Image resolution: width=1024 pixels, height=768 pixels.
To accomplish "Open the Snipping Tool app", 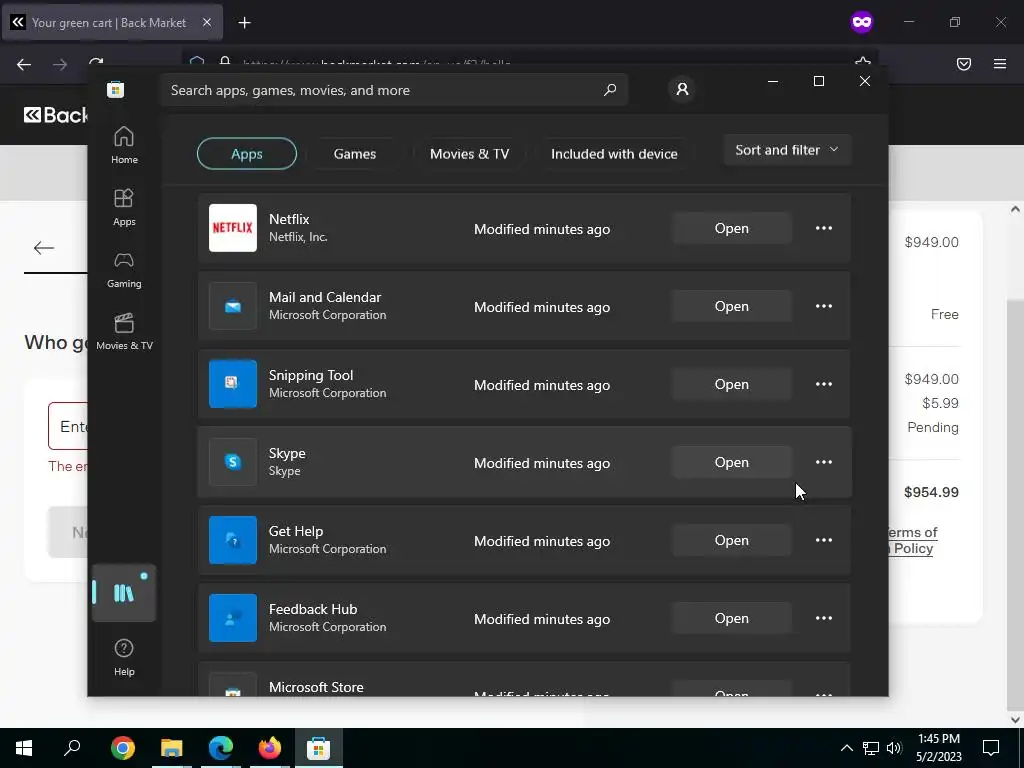I will (731, 384).
